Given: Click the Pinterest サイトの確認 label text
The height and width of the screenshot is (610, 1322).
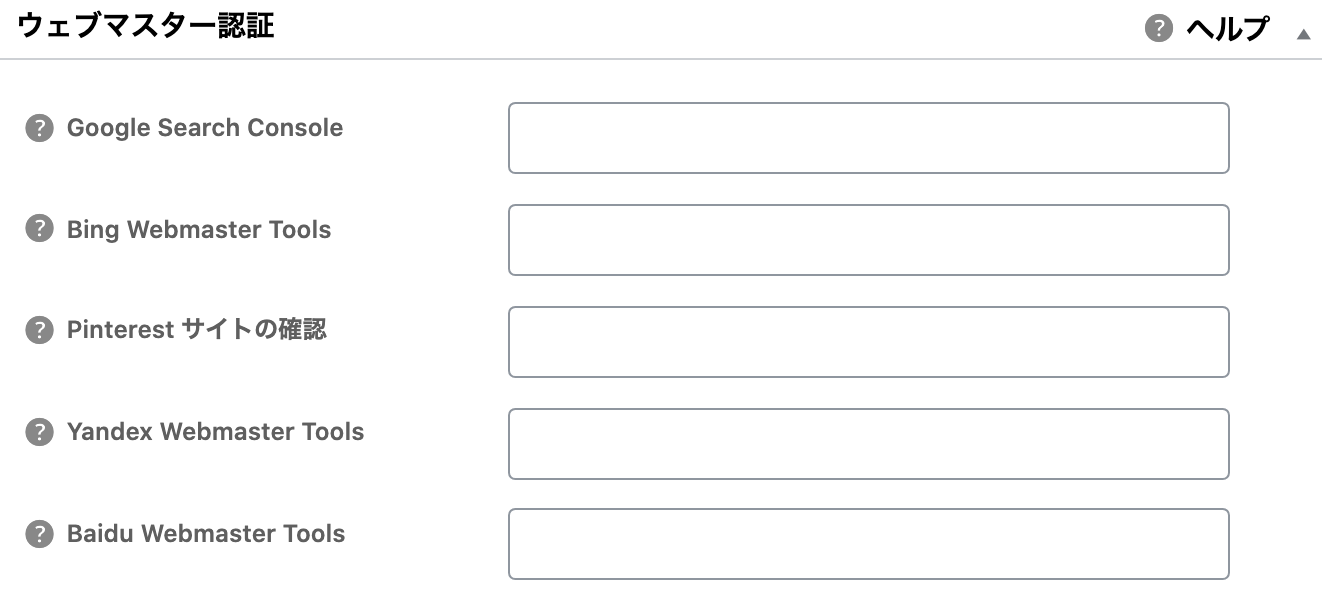Looking at the screenshot, I should point(197,330).
